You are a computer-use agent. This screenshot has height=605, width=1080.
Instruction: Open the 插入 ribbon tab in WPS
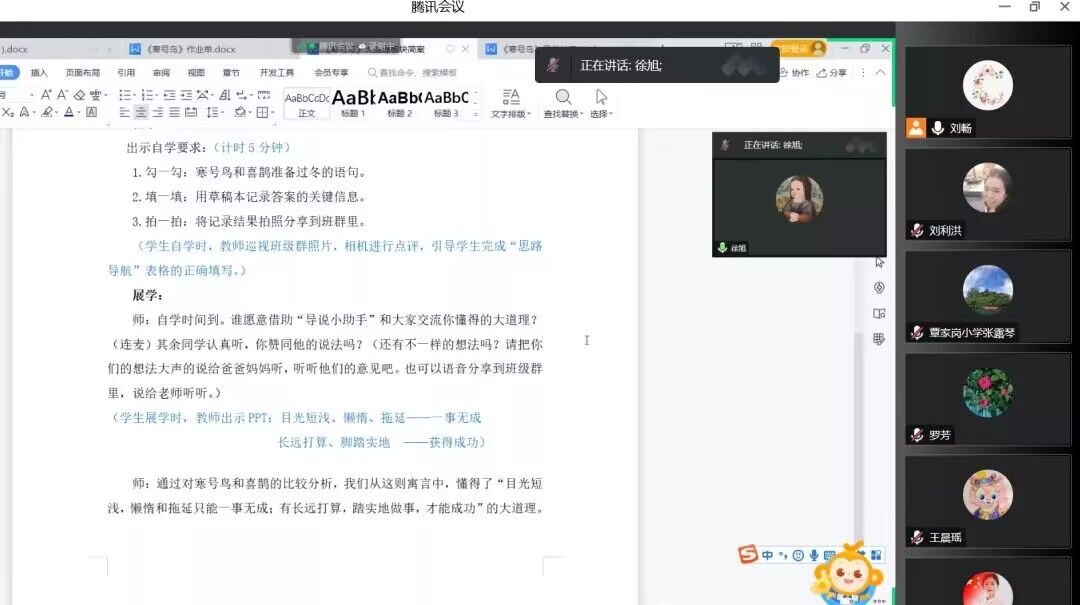pyautogui.click(x=39, y=72)
